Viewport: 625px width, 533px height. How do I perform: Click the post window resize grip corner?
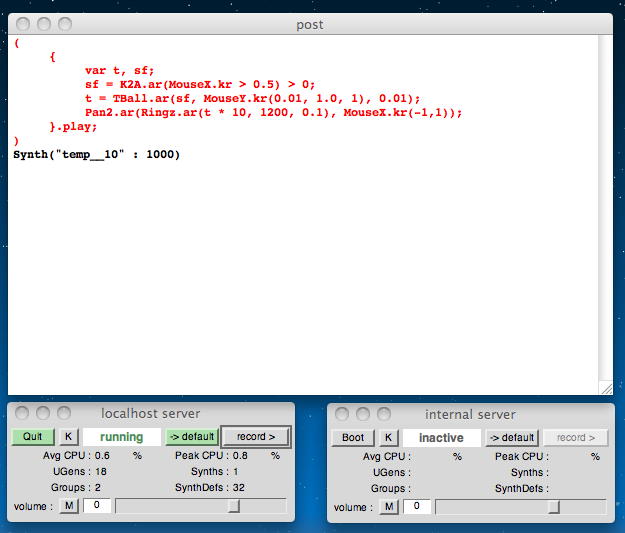click(x=606, y=388)
